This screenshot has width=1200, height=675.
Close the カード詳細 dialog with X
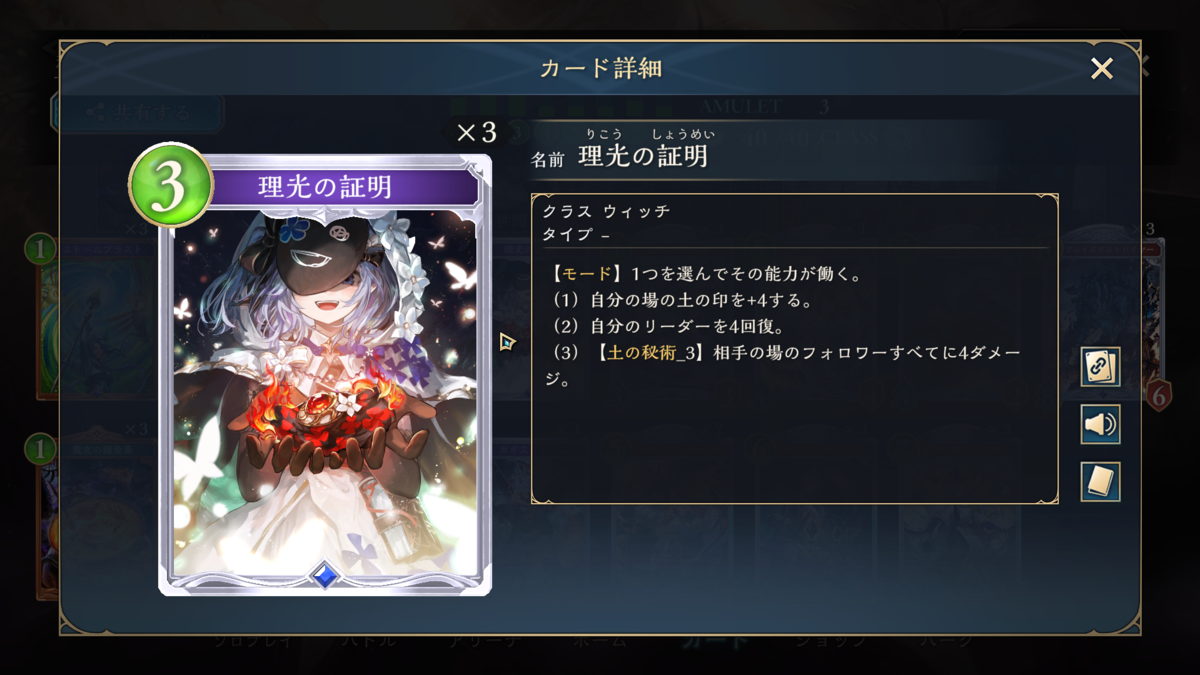(x=1101, y=68)
